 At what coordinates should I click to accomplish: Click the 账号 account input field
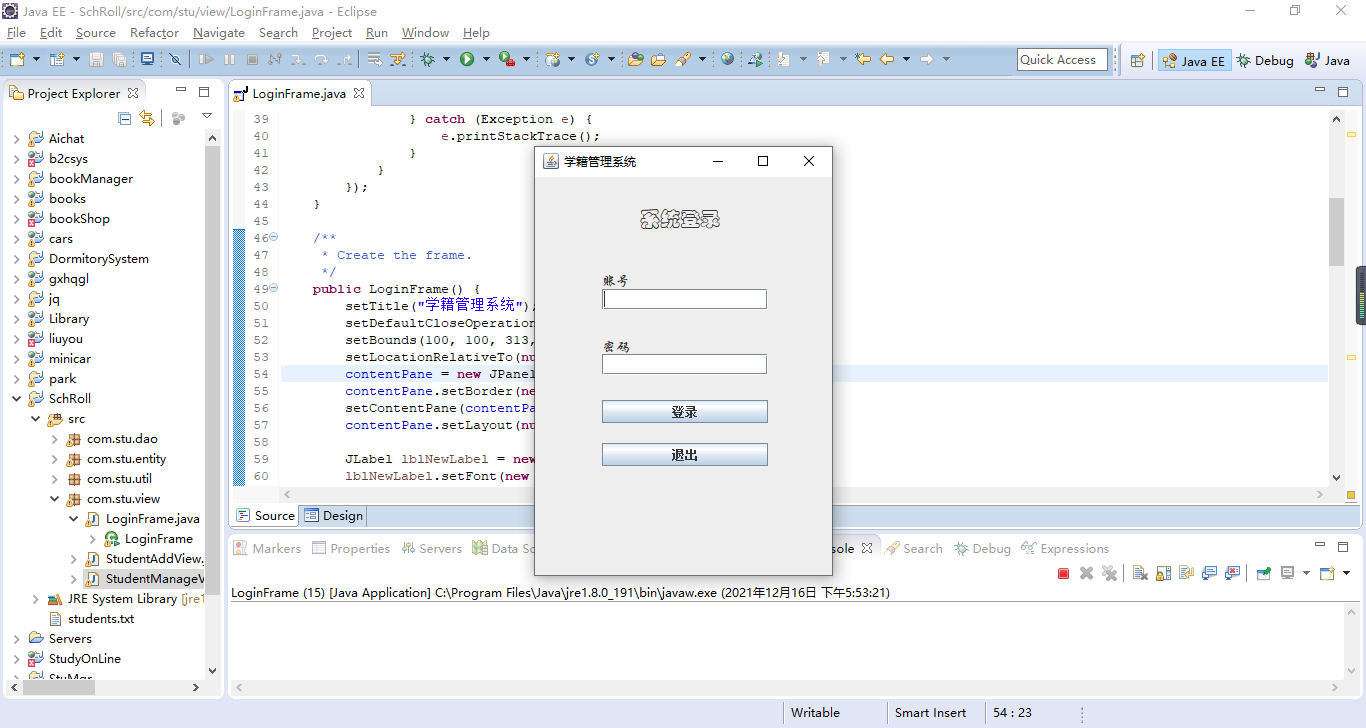click(x=685, y=299)
